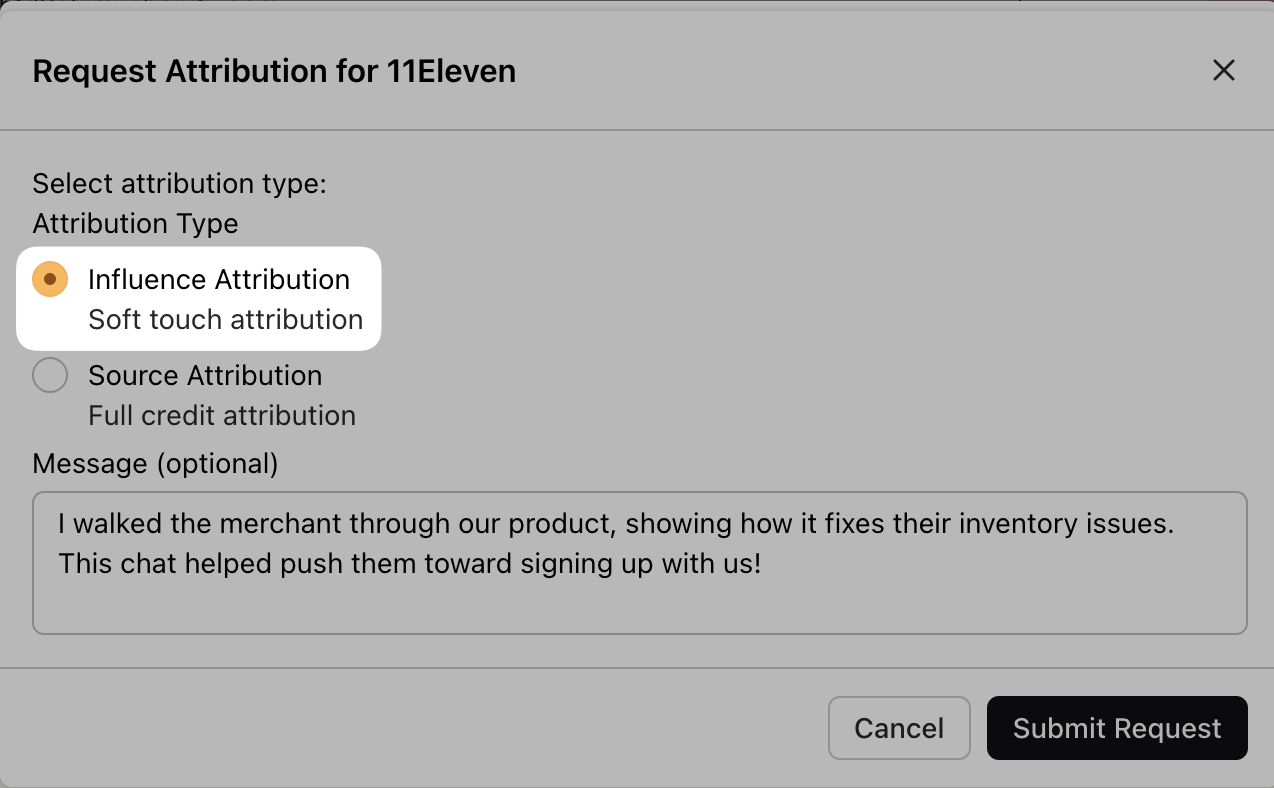
Task: Select the Influence Attribution radio button
Action: pos(48,279)
